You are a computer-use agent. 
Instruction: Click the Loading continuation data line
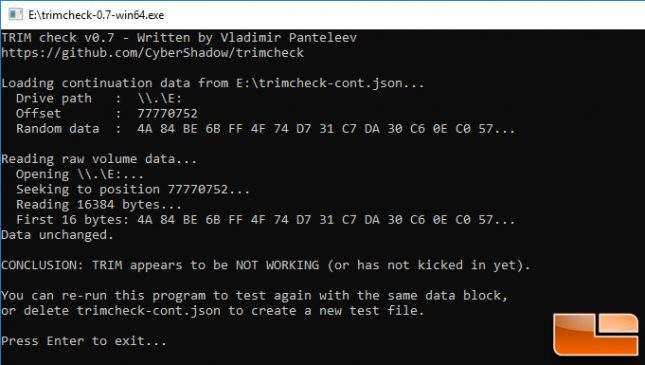(213, 83)
